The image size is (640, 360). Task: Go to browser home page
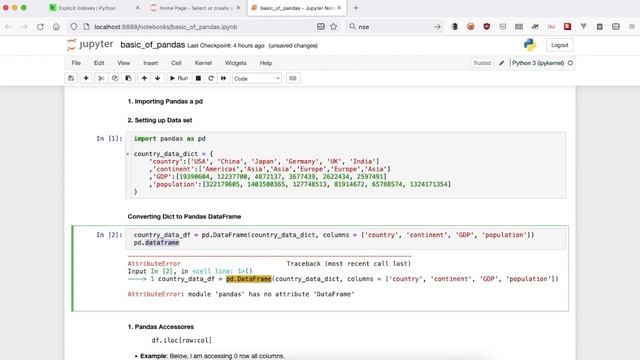click(x=56, y=27)
